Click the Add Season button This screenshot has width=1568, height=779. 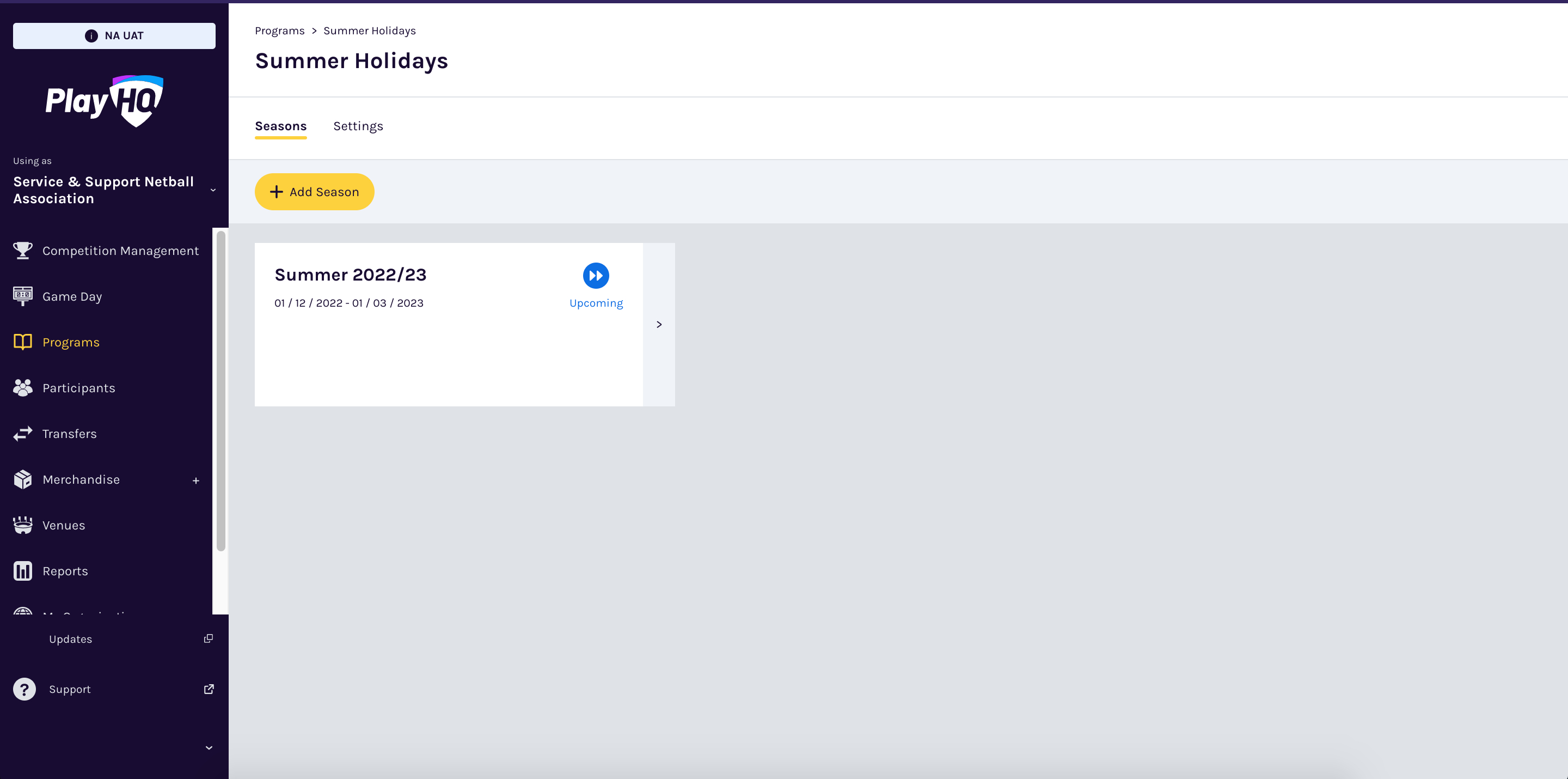[314, 192]
